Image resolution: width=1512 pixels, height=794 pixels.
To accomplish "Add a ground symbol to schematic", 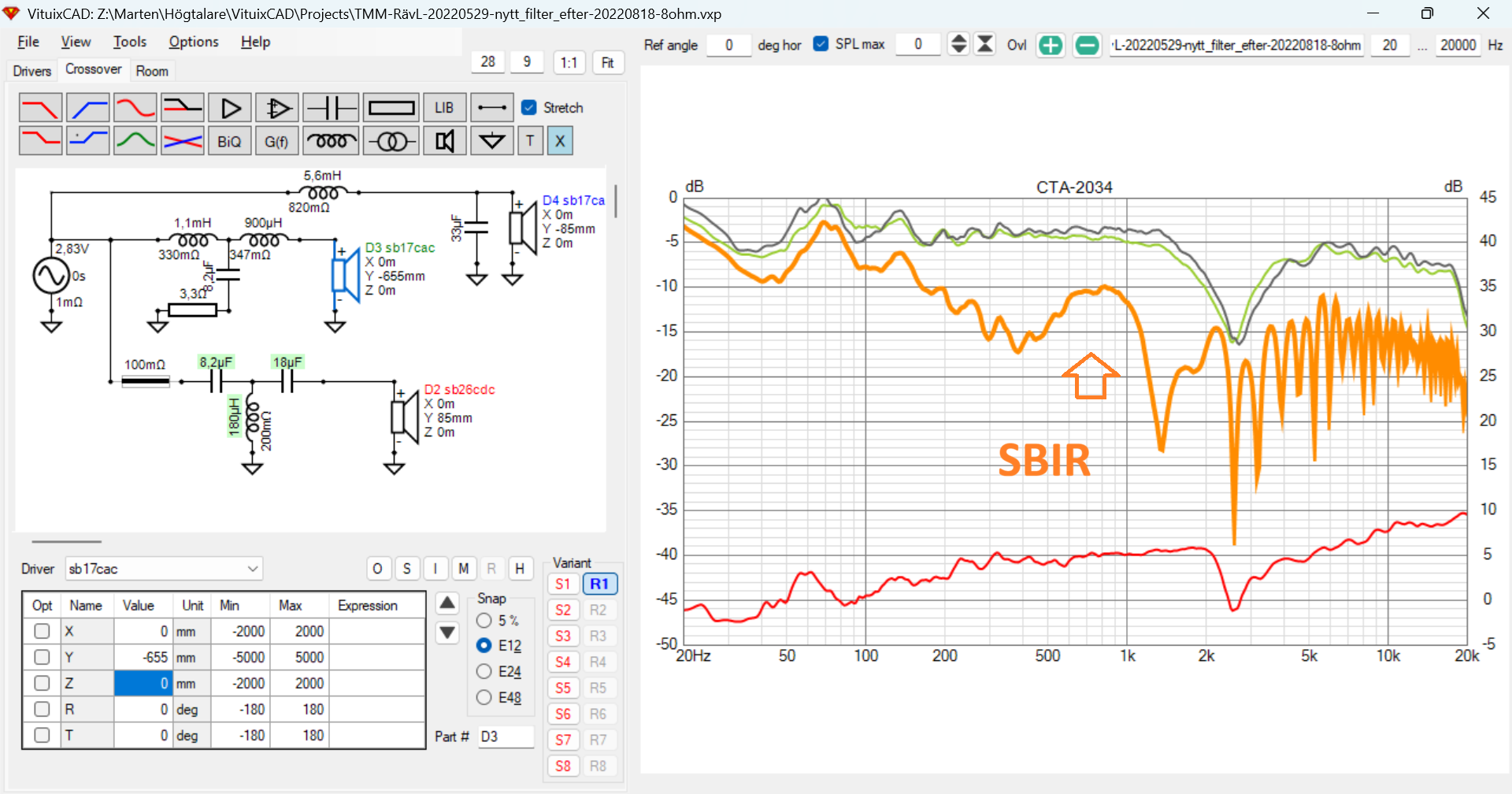I will click(x=492, y=141).
